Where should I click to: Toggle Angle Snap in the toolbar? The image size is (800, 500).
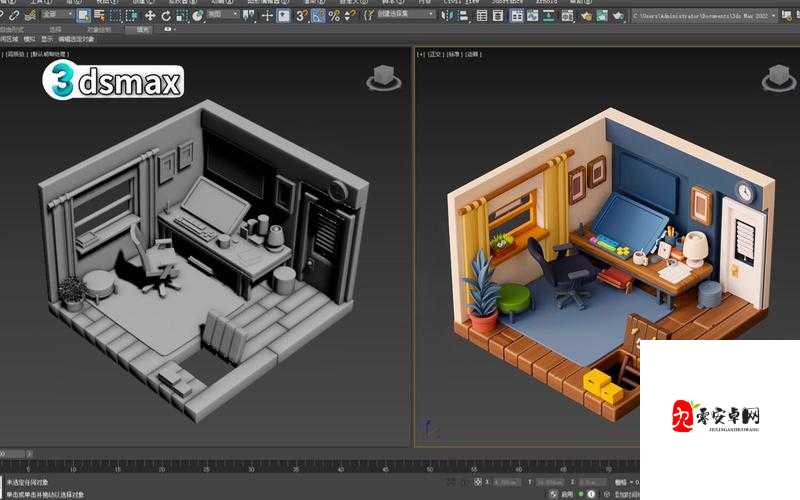[318, 16]
